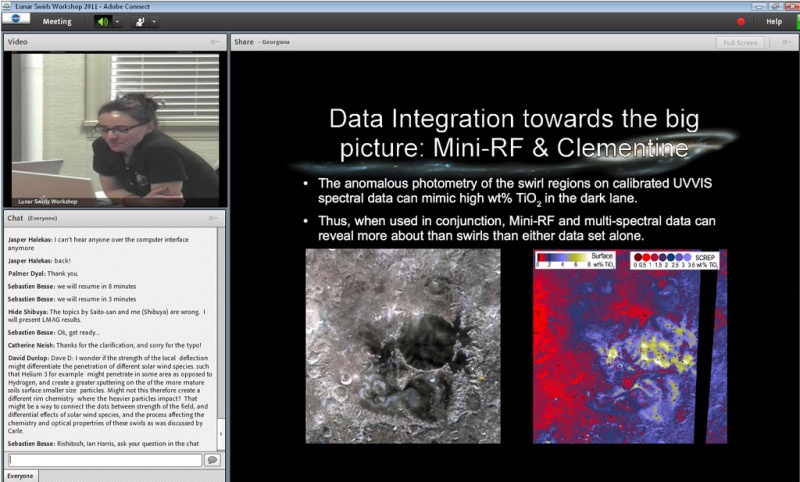
Task: Click the Adobe Connect window title bar icon
Action: pos(7,6)
